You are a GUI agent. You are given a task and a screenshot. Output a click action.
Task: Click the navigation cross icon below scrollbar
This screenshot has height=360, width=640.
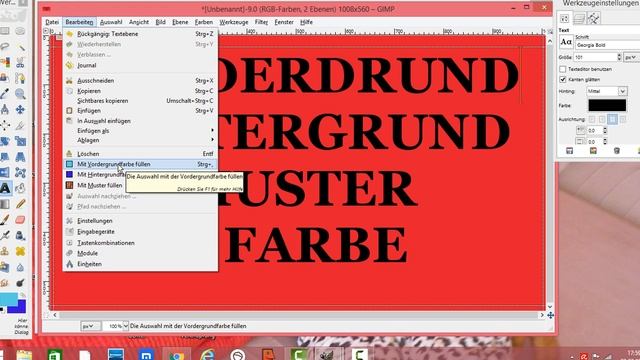click(550, 315)
